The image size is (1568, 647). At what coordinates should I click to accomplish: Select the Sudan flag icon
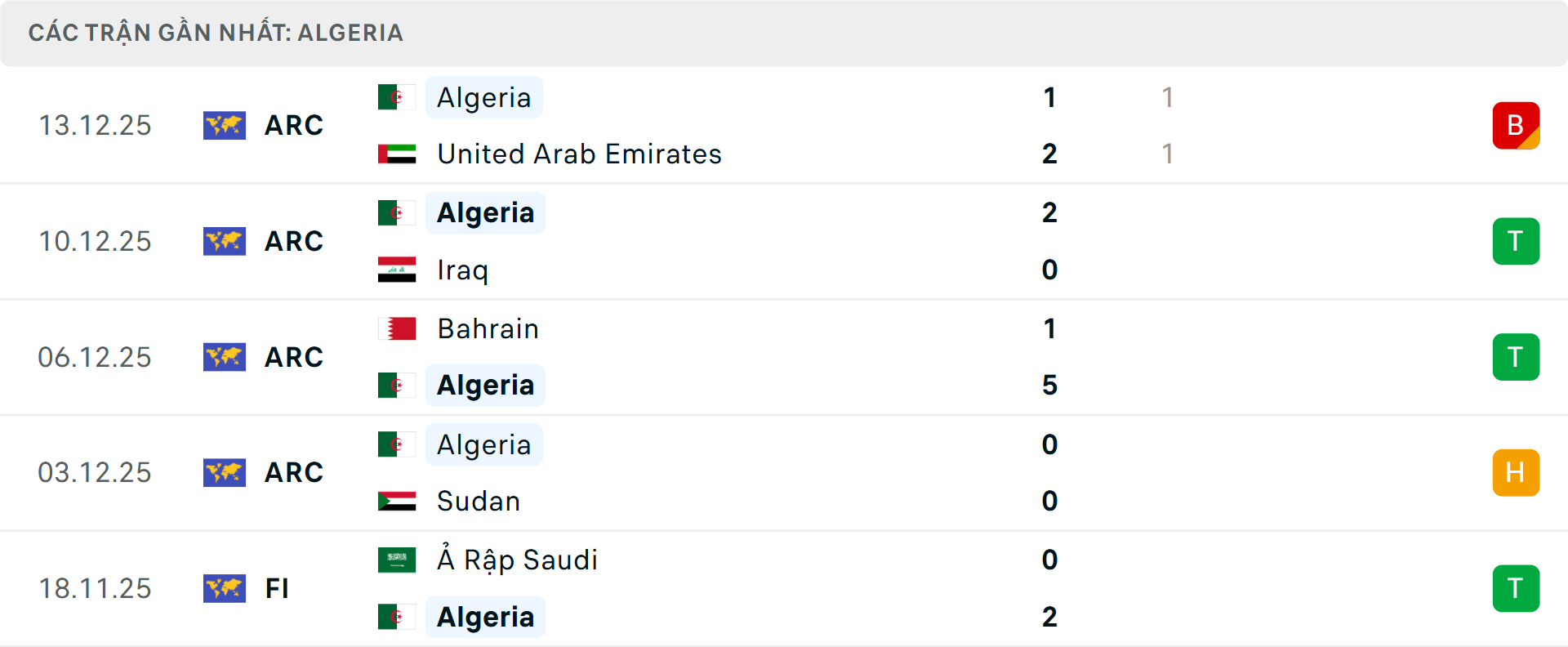[397, 502]
